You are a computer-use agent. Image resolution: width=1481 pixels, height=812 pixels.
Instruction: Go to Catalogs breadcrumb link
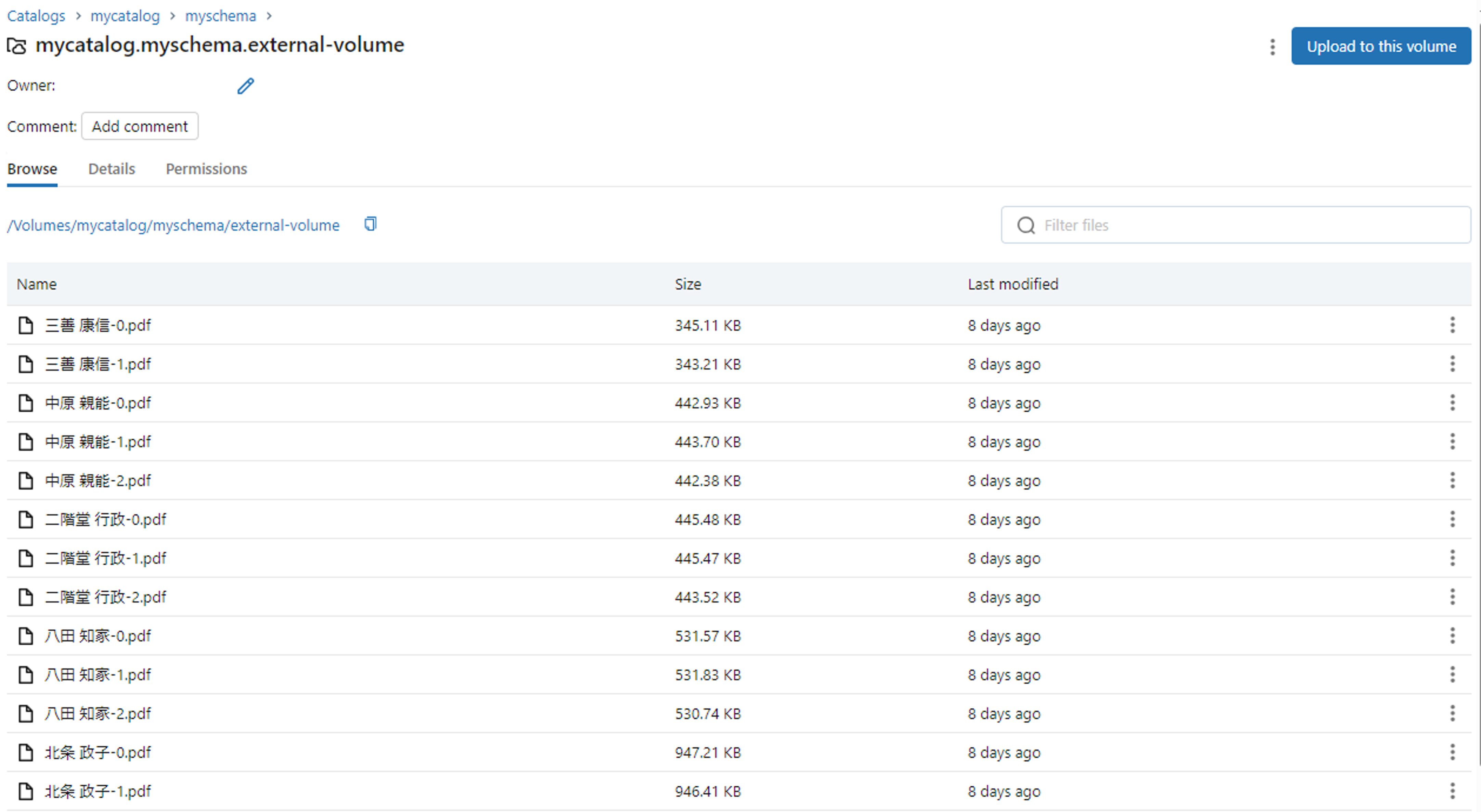pos(36,16)
